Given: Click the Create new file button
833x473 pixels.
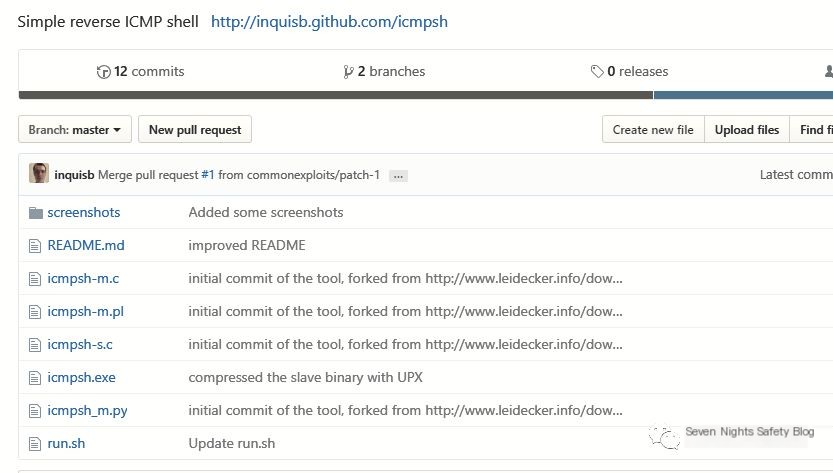Looking at the screenshot, I should point(653,130).
